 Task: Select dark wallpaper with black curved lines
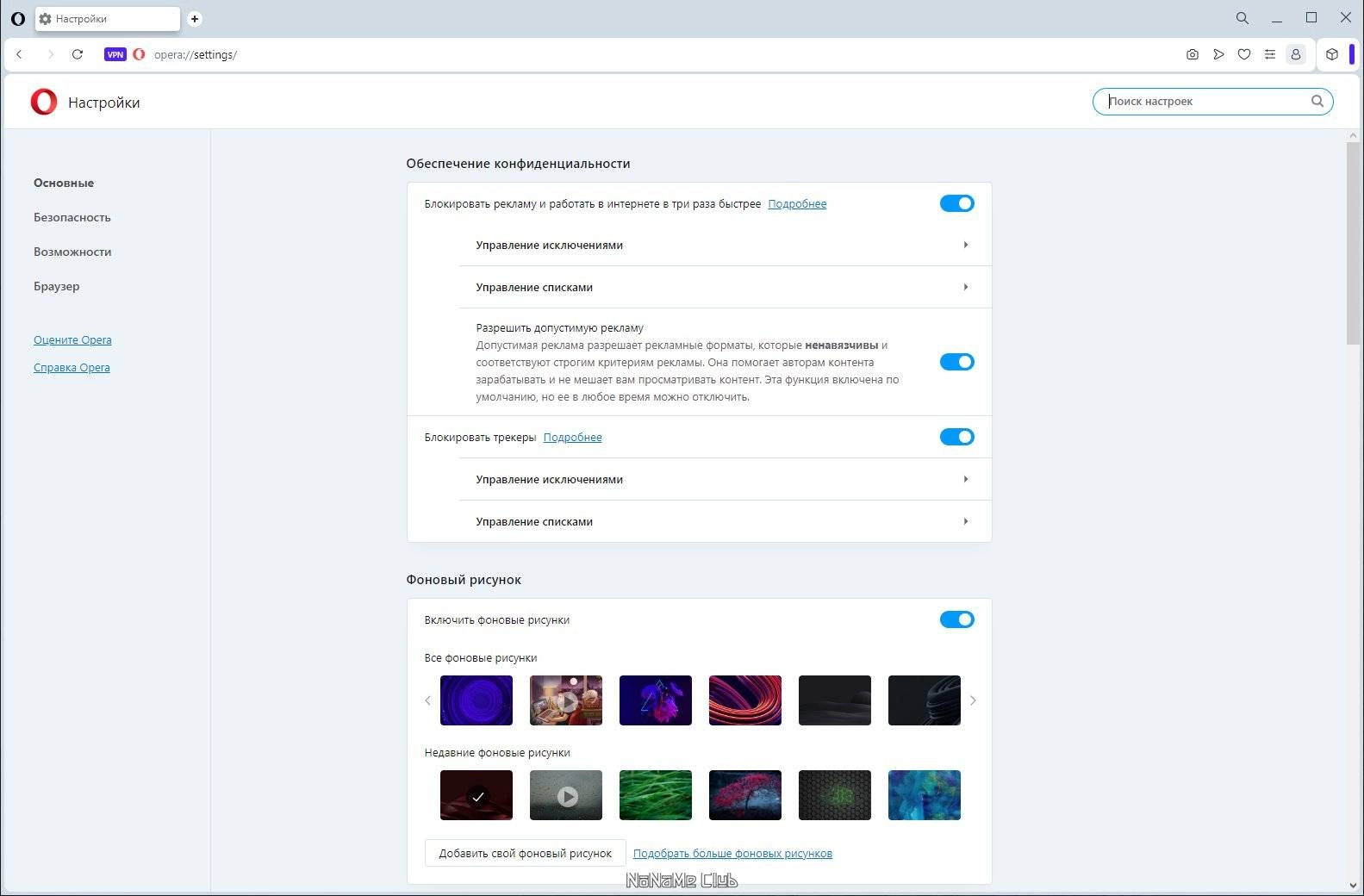[x=925, y=700]
